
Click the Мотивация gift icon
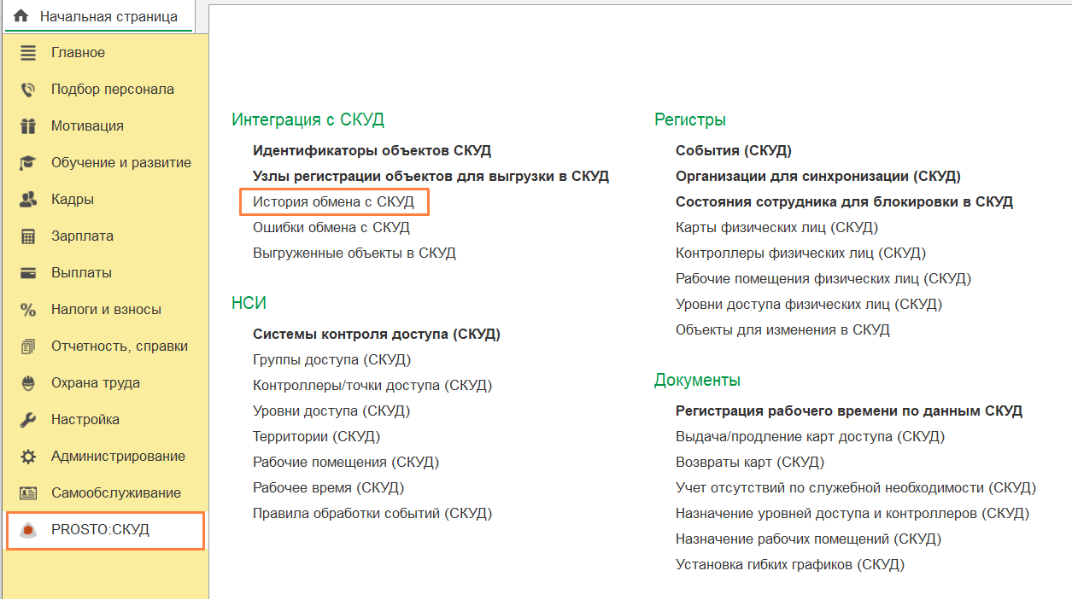click(28, 126)
